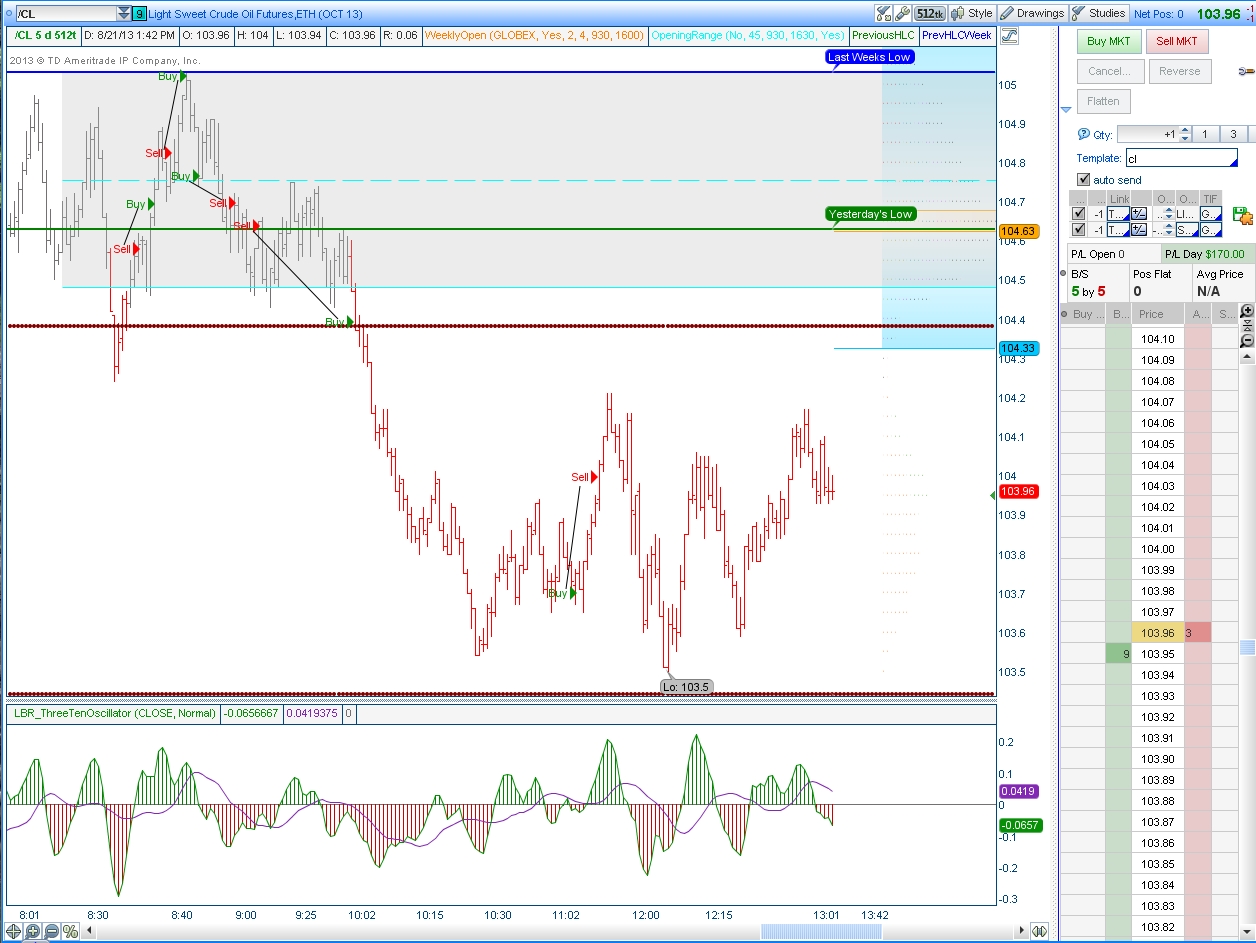Save order template floppy icon

pos(1243,215)
